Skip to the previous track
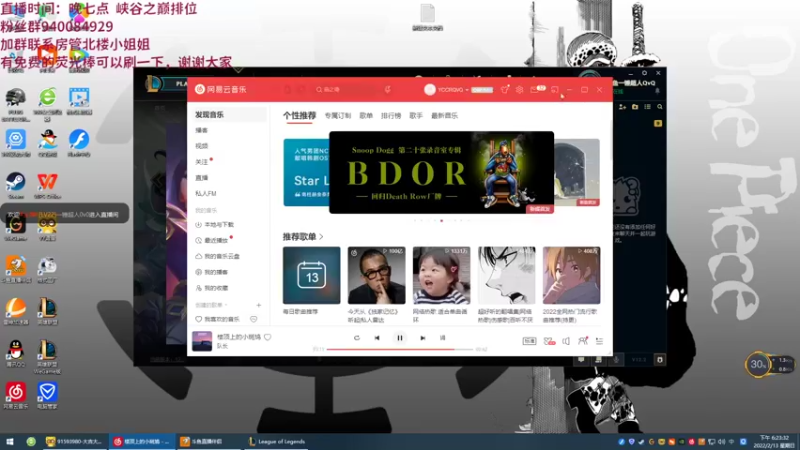800x450 pixels. click(377, 338)
